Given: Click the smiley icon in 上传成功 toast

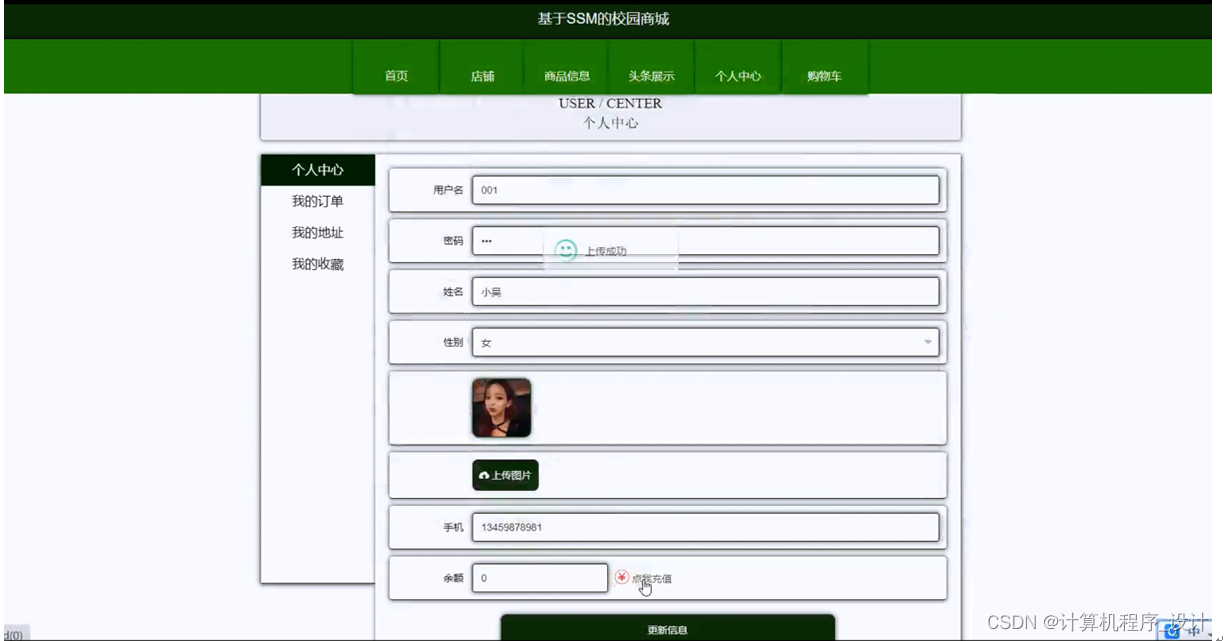Looking at the screenshot, I should pos(566,250).
